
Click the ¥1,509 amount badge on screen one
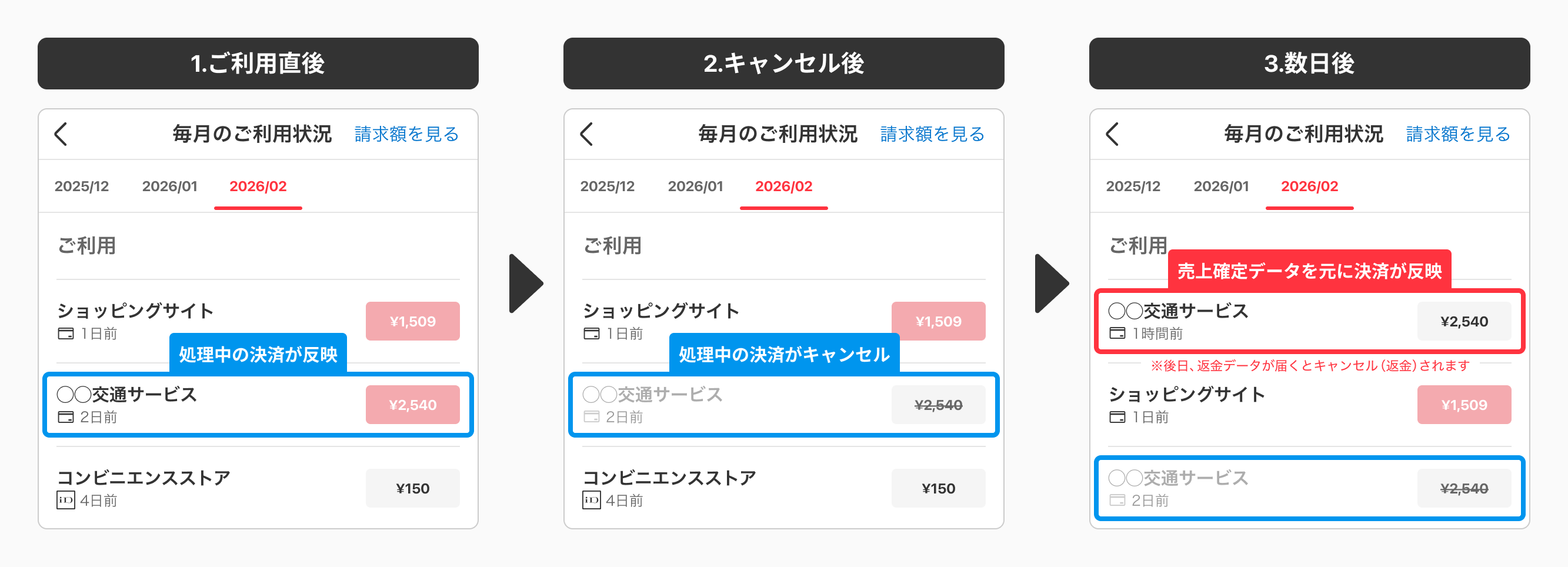click(x=413, y=321)
